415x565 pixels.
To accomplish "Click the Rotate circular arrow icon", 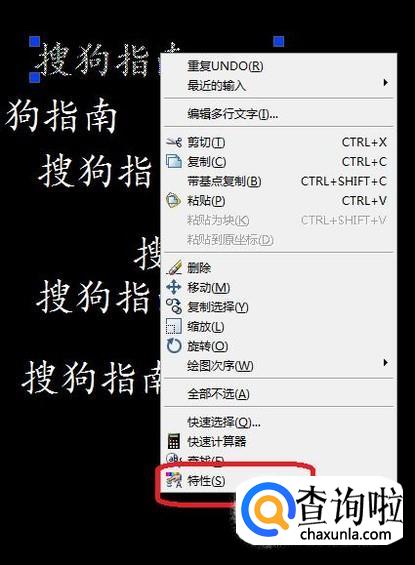I will (x=174, y=346).
